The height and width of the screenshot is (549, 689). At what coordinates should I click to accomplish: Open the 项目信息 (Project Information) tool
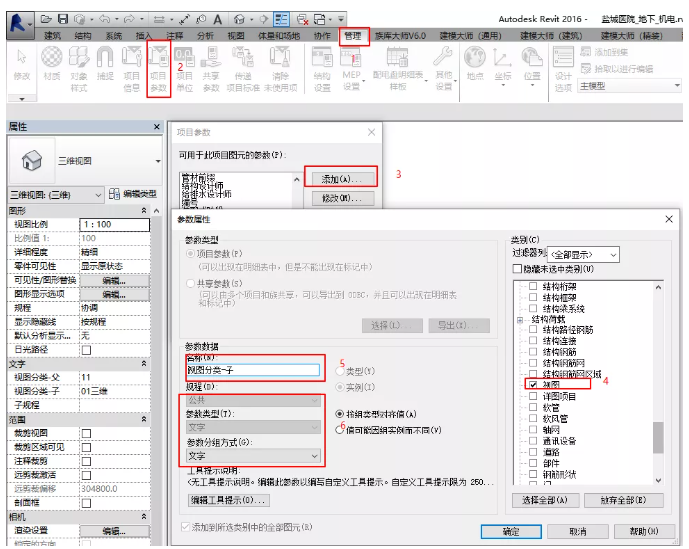(x=131, y=69)
